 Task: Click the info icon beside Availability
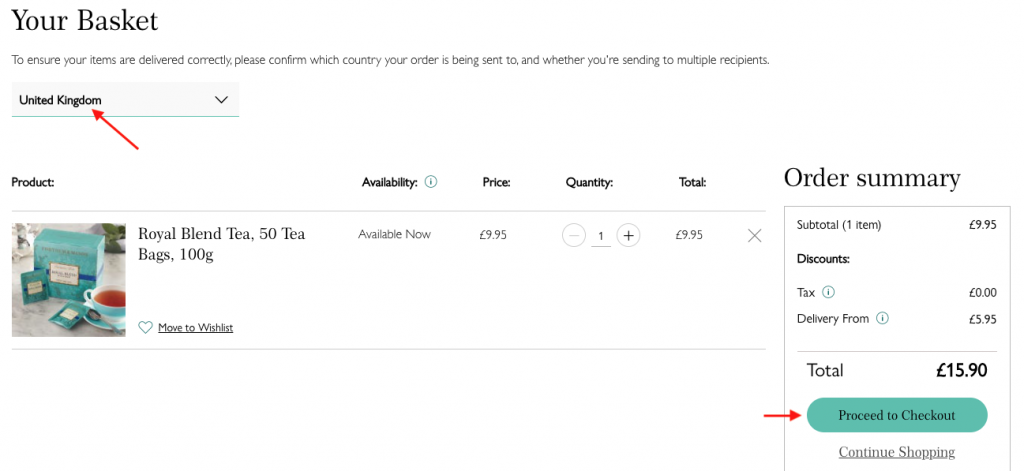tap(431, 182)
